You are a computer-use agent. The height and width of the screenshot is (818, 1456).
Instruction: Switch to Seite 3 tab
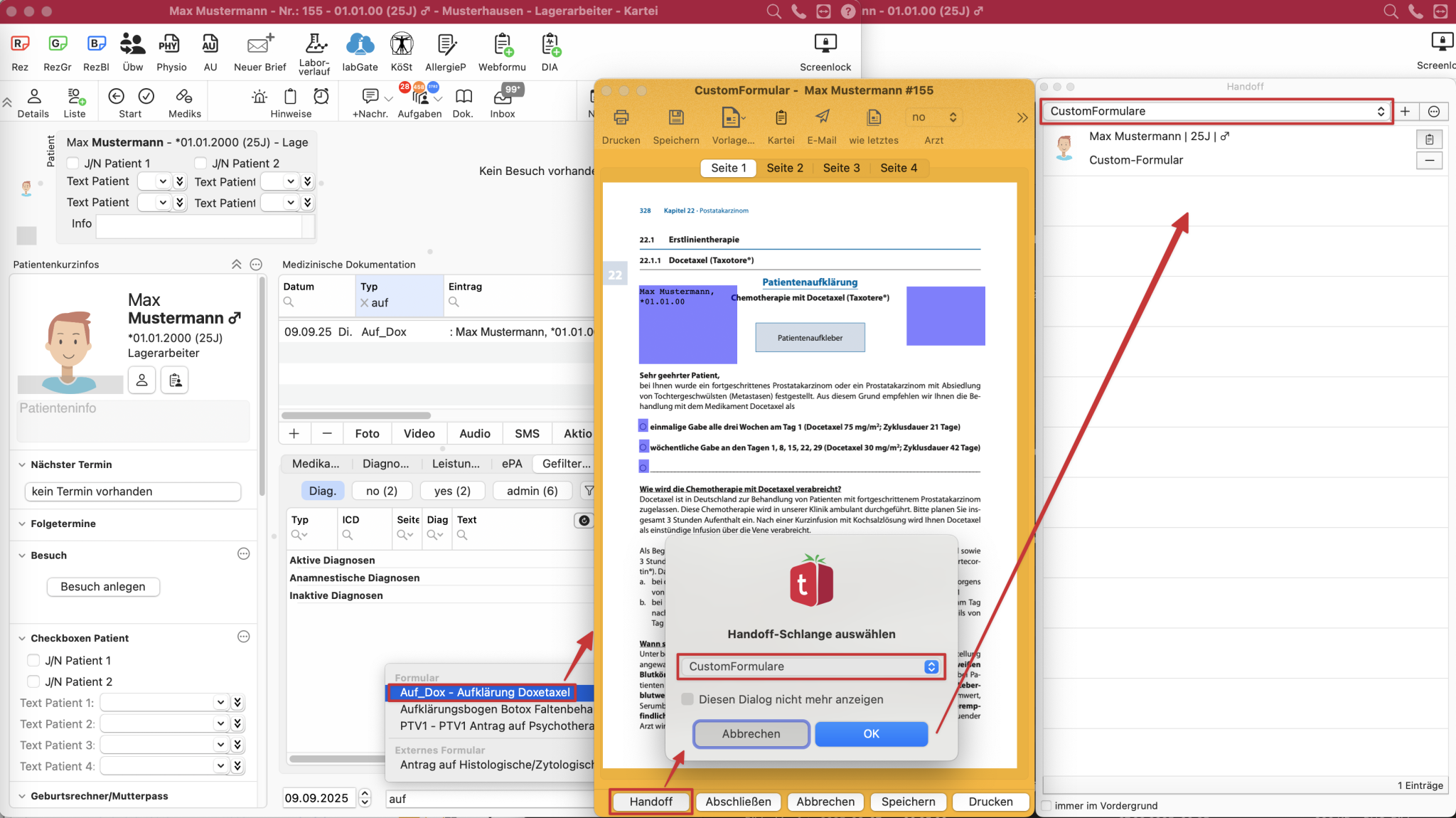pyautogui.click(x=841, y=168)
